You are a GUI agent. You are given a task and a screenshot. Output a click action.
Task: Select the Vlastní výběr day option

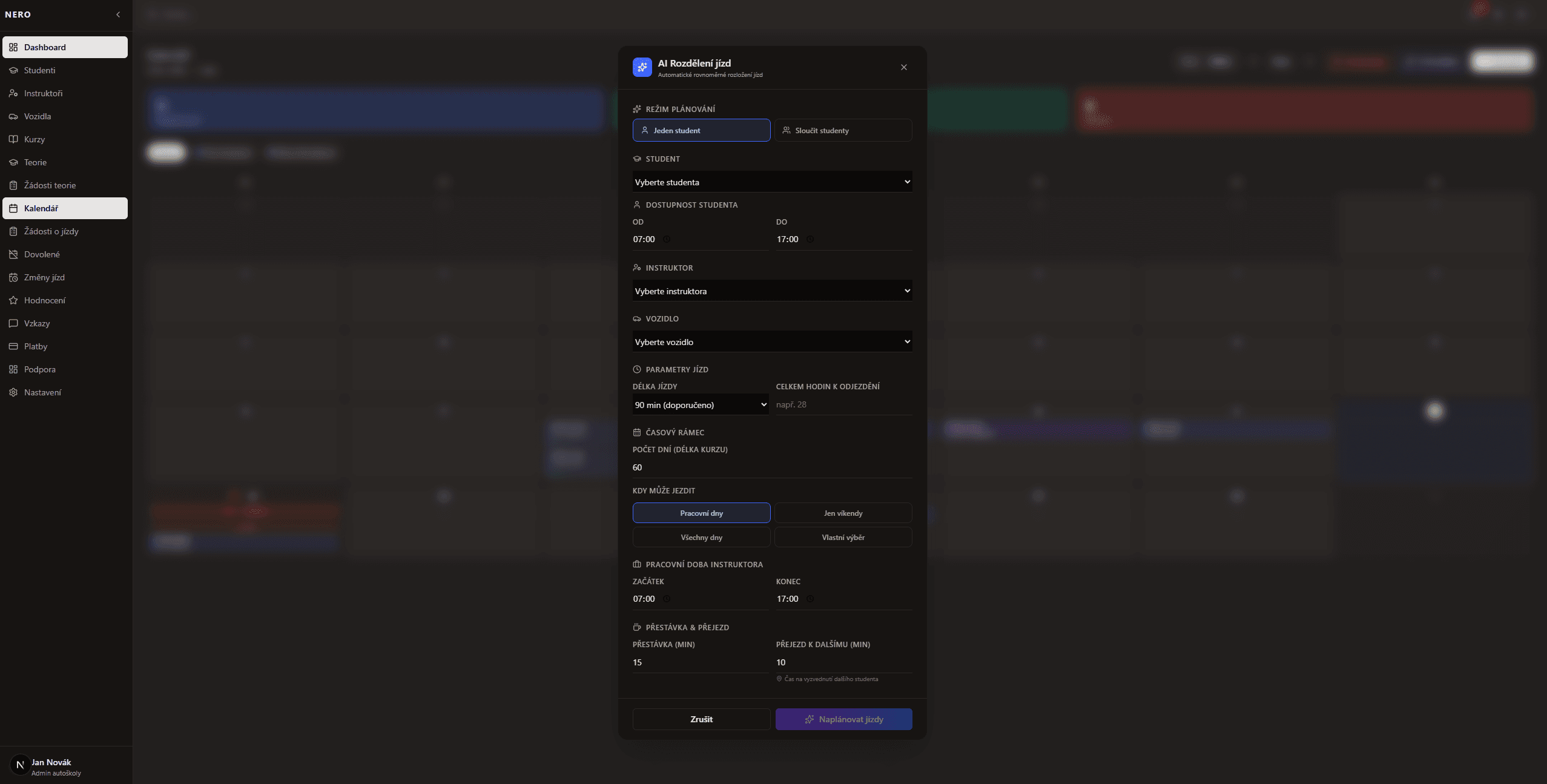point(843,537)
